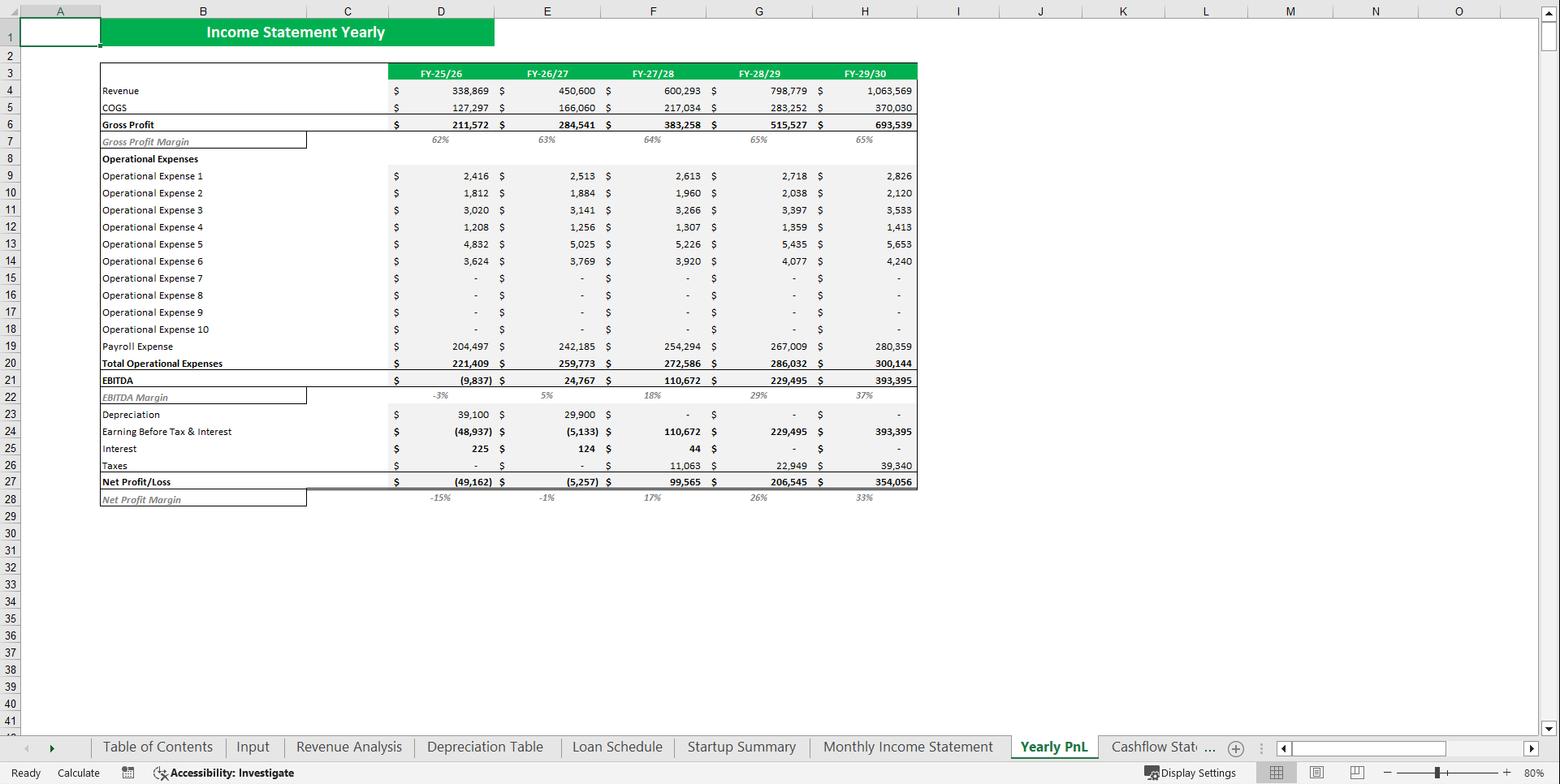This screenshot has height=784, width=1560.
Task: Add a new worksheet with the plus icon
Action: pyautogui.click(x=1235, y=748)
